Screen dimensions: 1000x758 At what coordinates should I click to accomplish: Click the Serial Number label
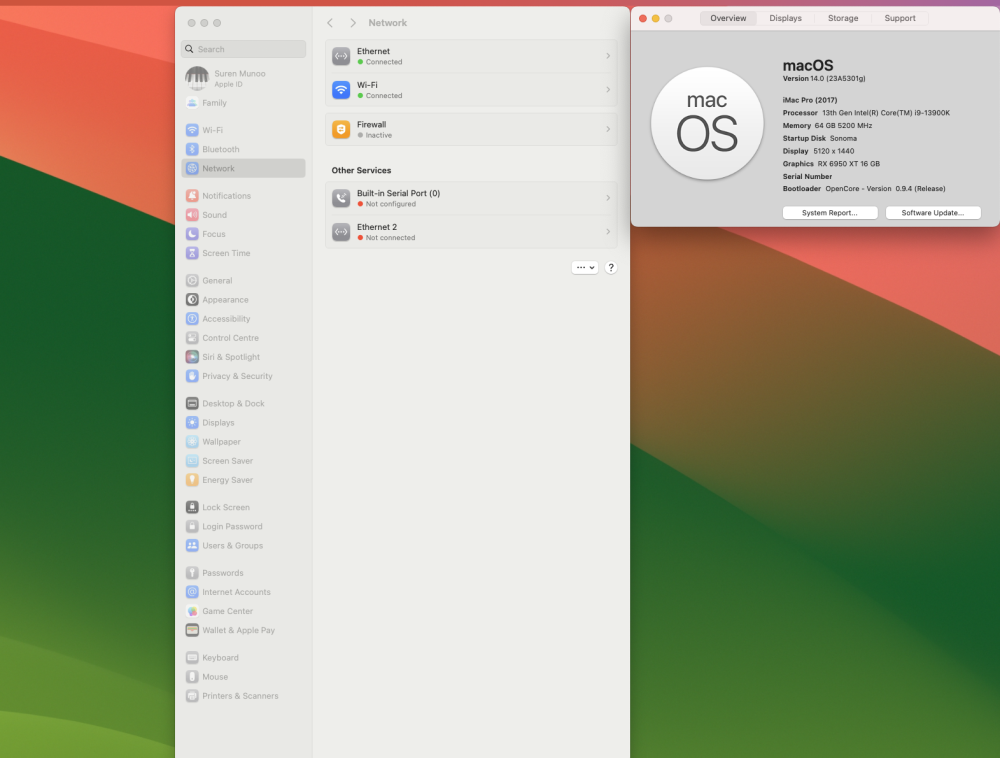click(807, 177)
